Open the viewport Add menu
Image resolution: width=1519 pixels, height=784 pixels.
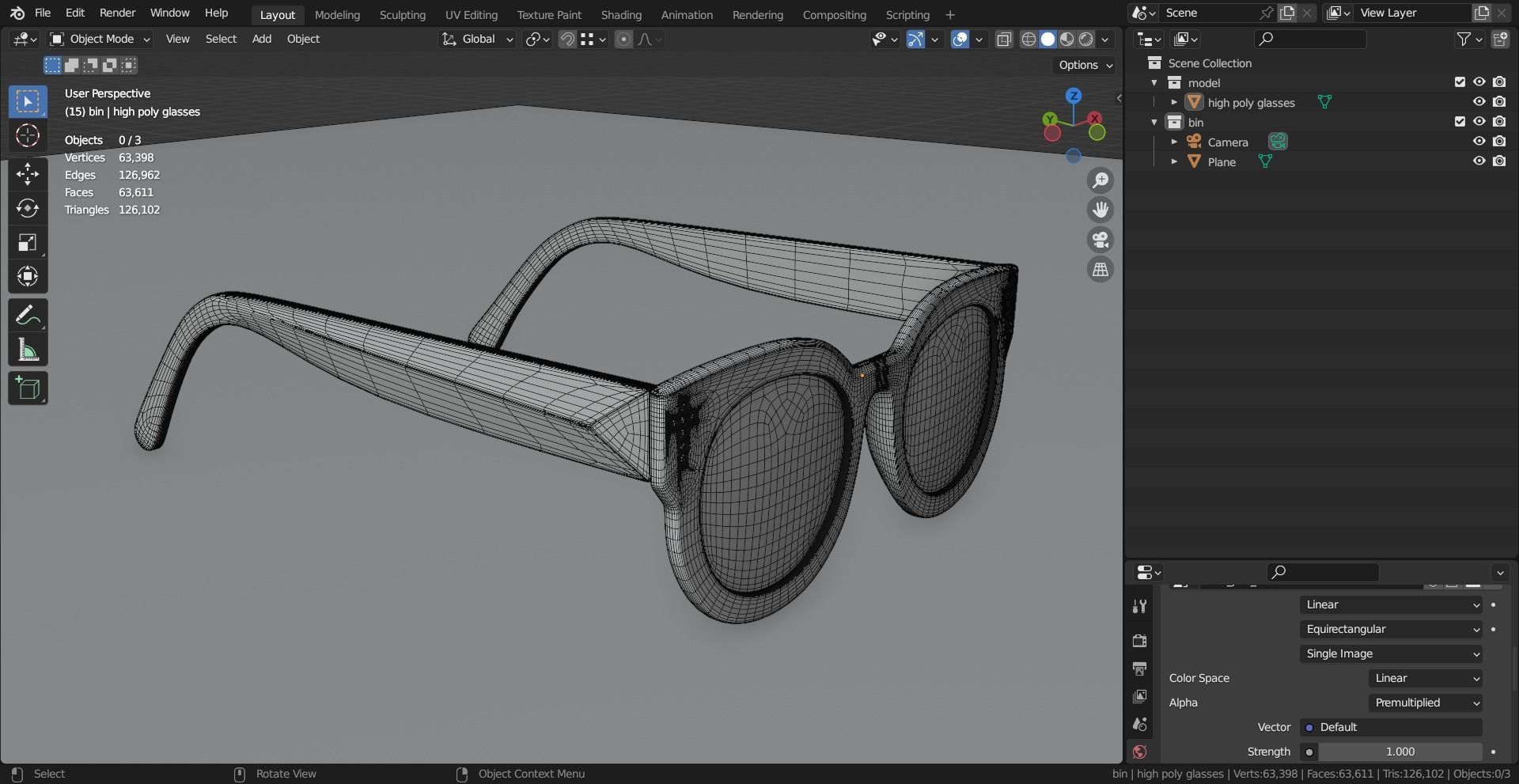262,39
